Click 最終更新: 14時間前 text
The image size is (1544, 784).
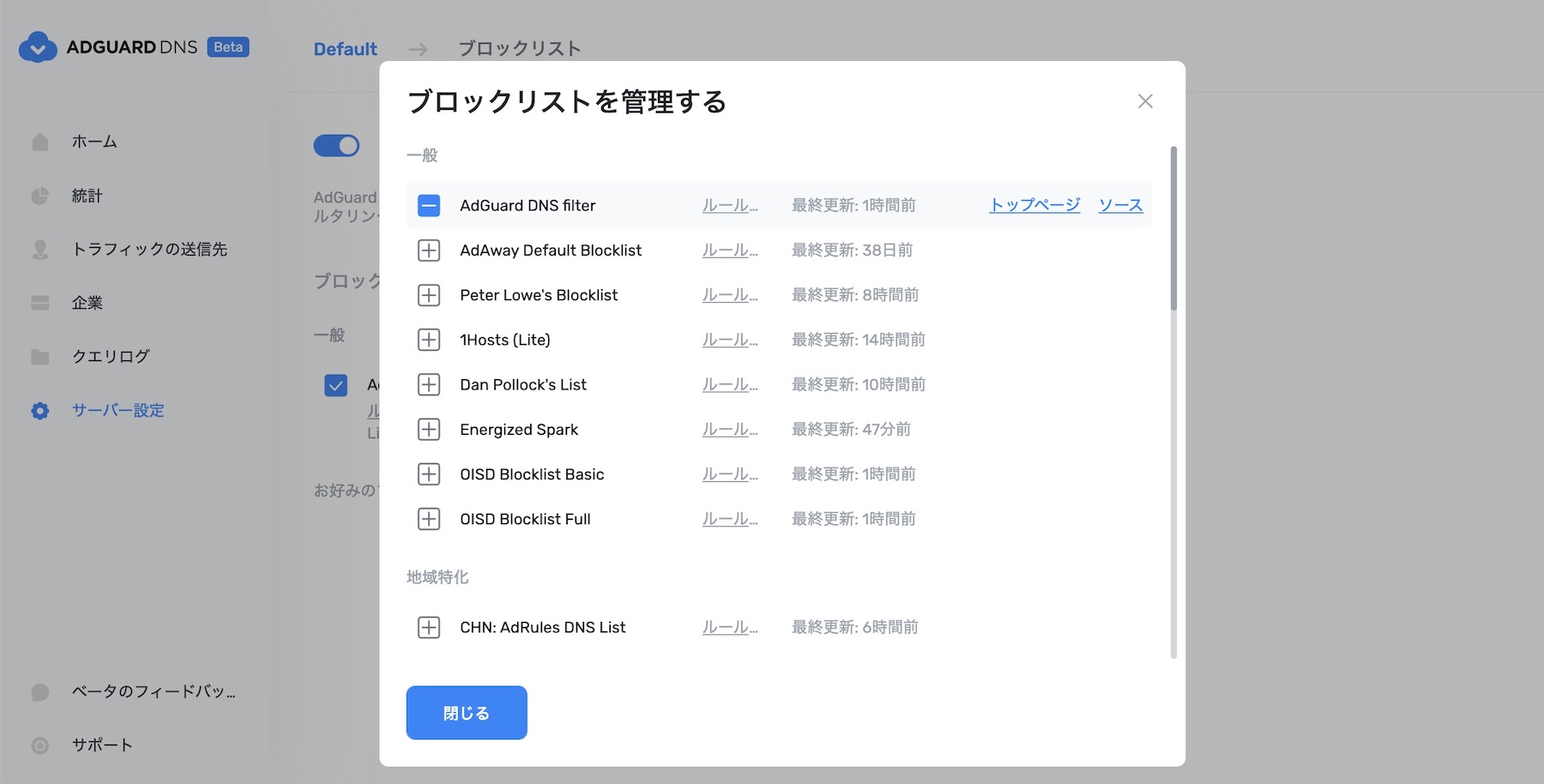click(x=859, y=340)
